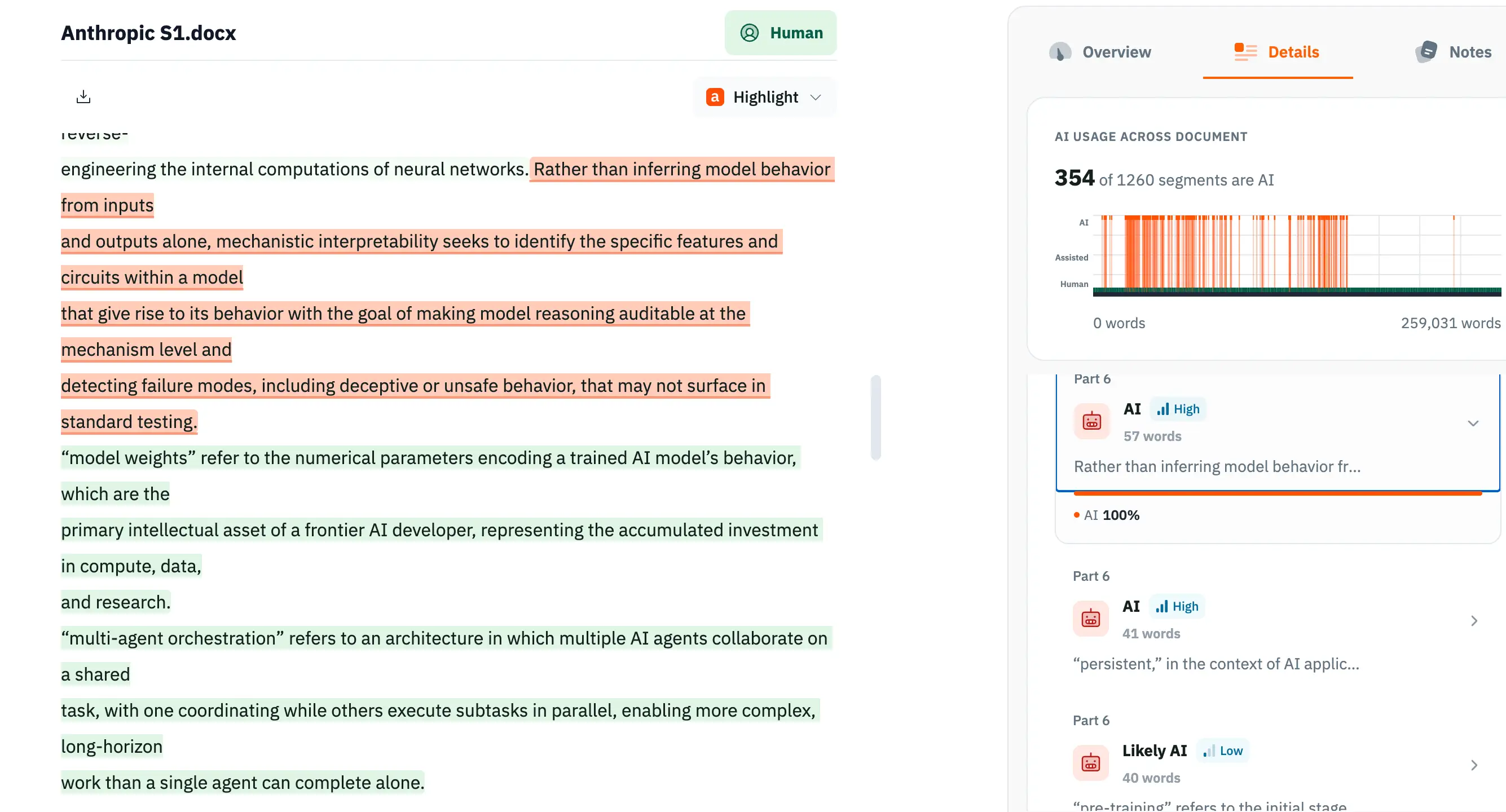Image resolution: width=1506 pixels, height=812 pixels.
Task: Click robot icon of 41 words segment
Action: tap(1090, 619)
